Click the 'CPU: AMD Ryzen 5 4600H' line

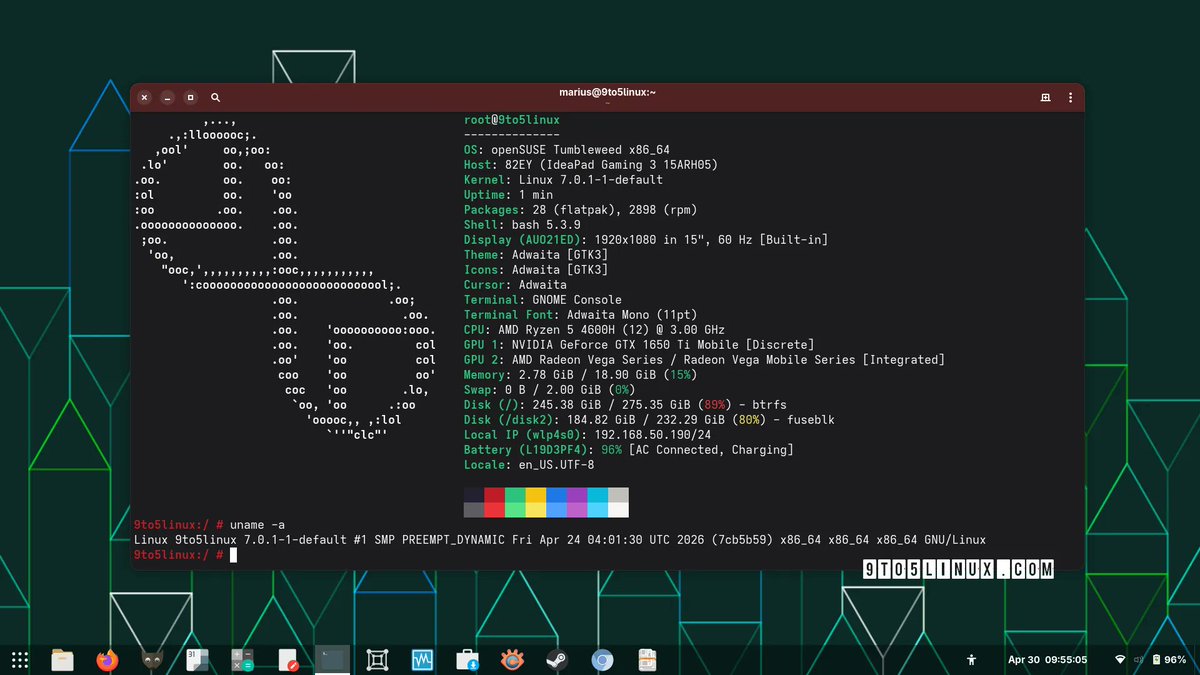click(x=594, y=330)
